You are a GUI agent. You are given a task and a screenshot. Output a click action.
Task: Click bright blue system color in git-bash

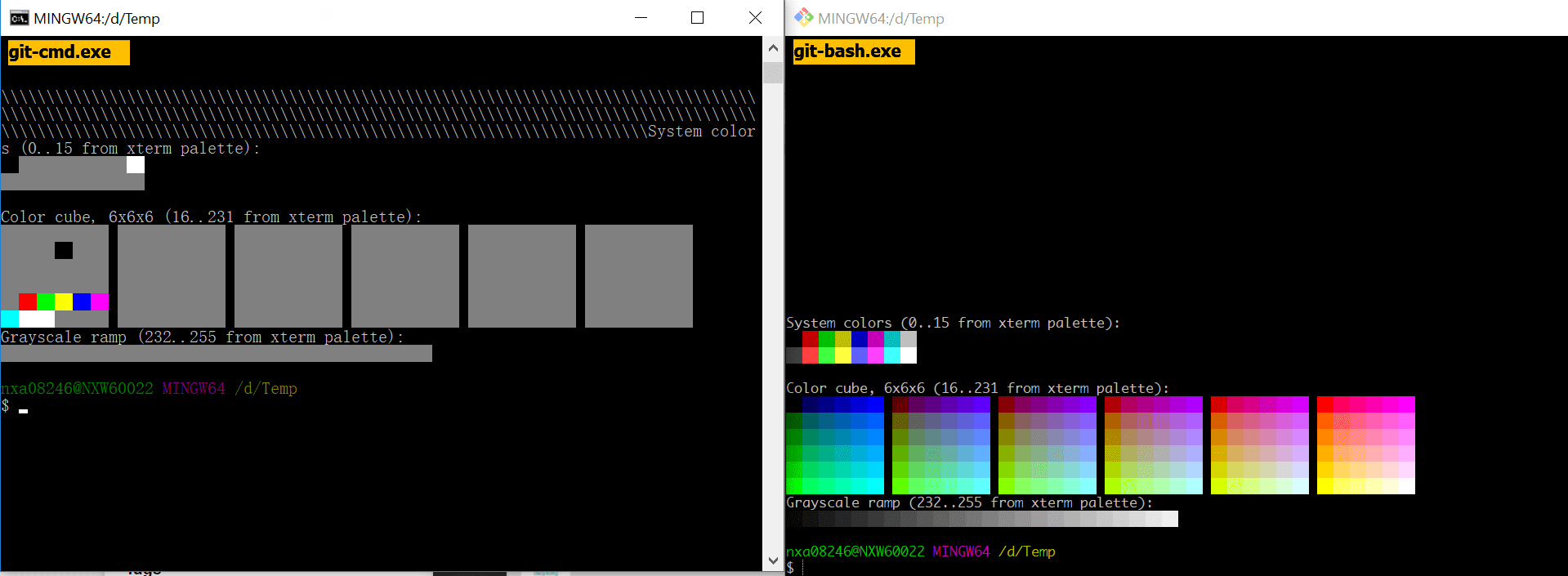click(x=860, y=355)
